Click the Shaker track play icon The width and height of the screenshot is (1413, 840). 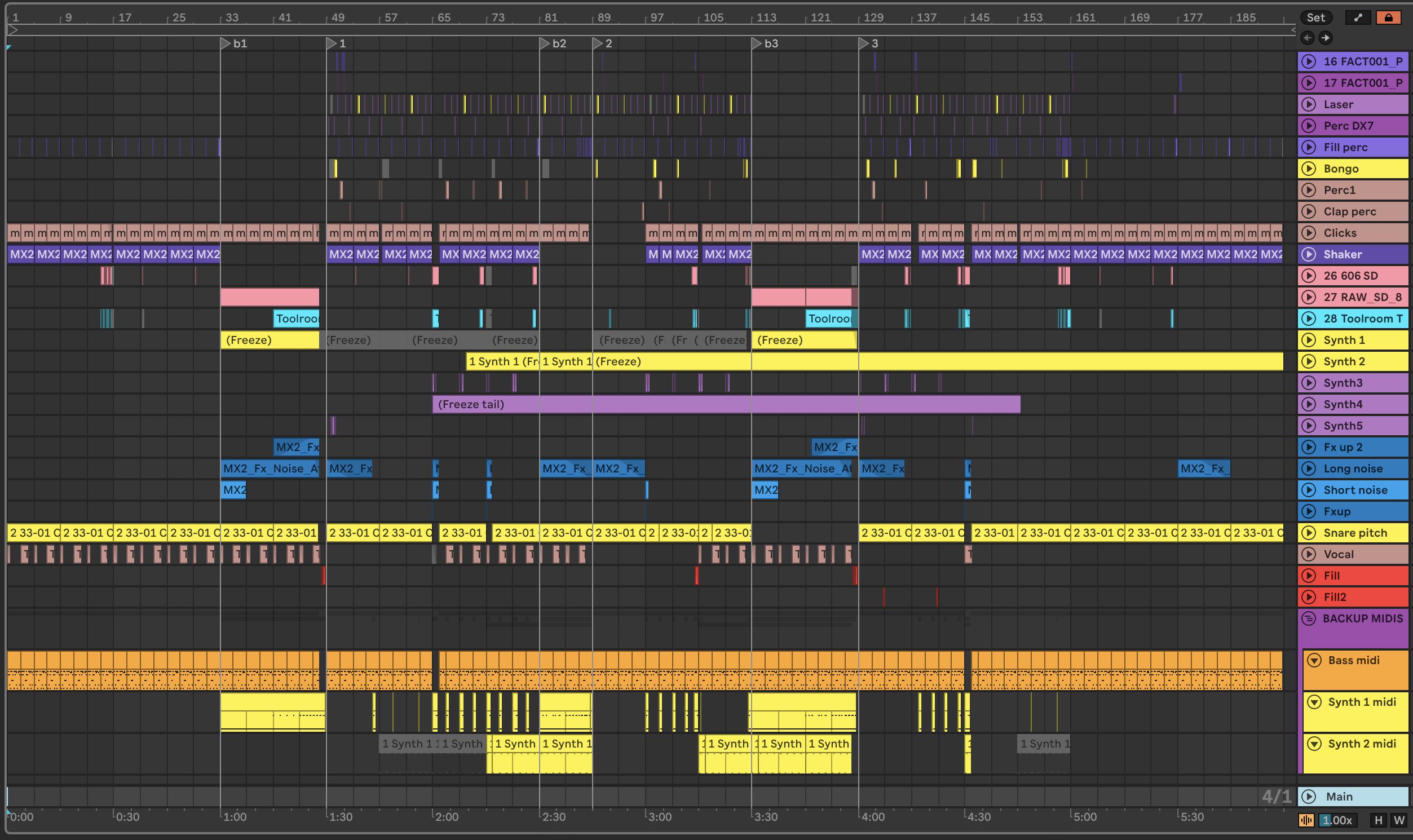[1309, 254]
